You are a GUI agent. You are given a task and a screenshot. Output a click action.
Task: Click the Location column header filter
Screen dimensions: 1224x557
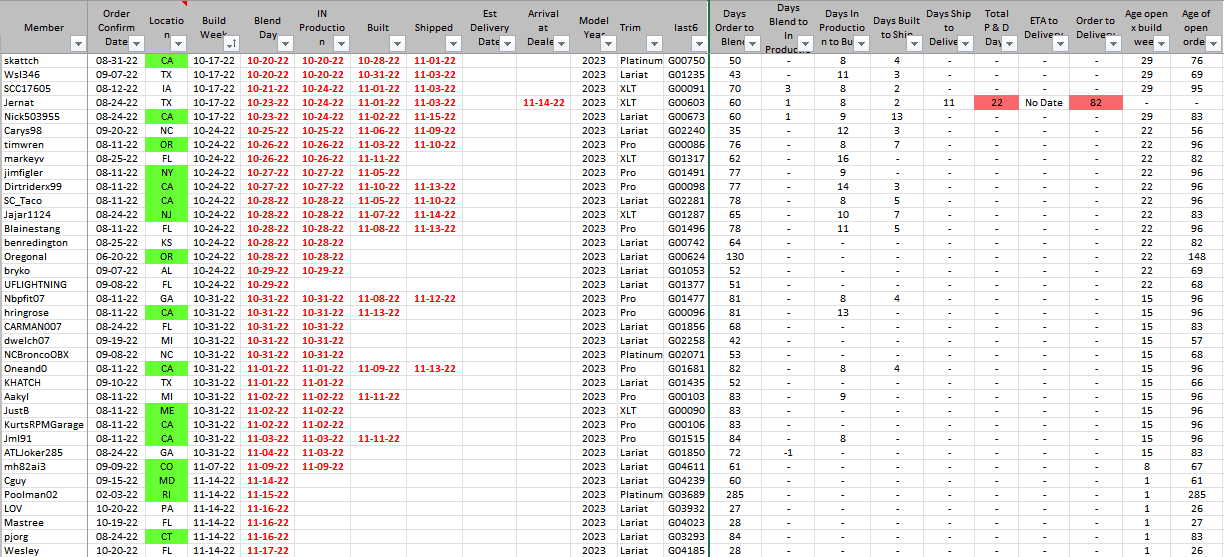click(x=176, y=44)
